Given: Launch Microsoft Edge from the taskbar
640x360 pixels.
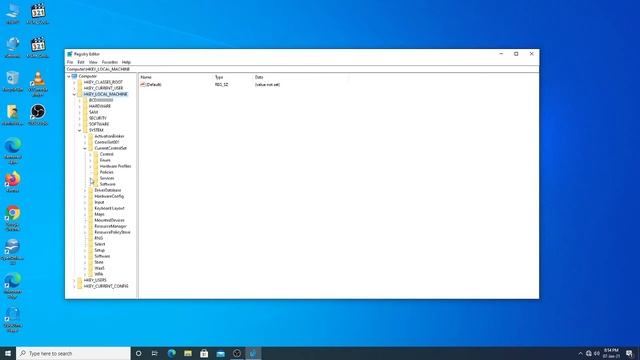Looking at the screenshot, I should click(x=171, y=353).
